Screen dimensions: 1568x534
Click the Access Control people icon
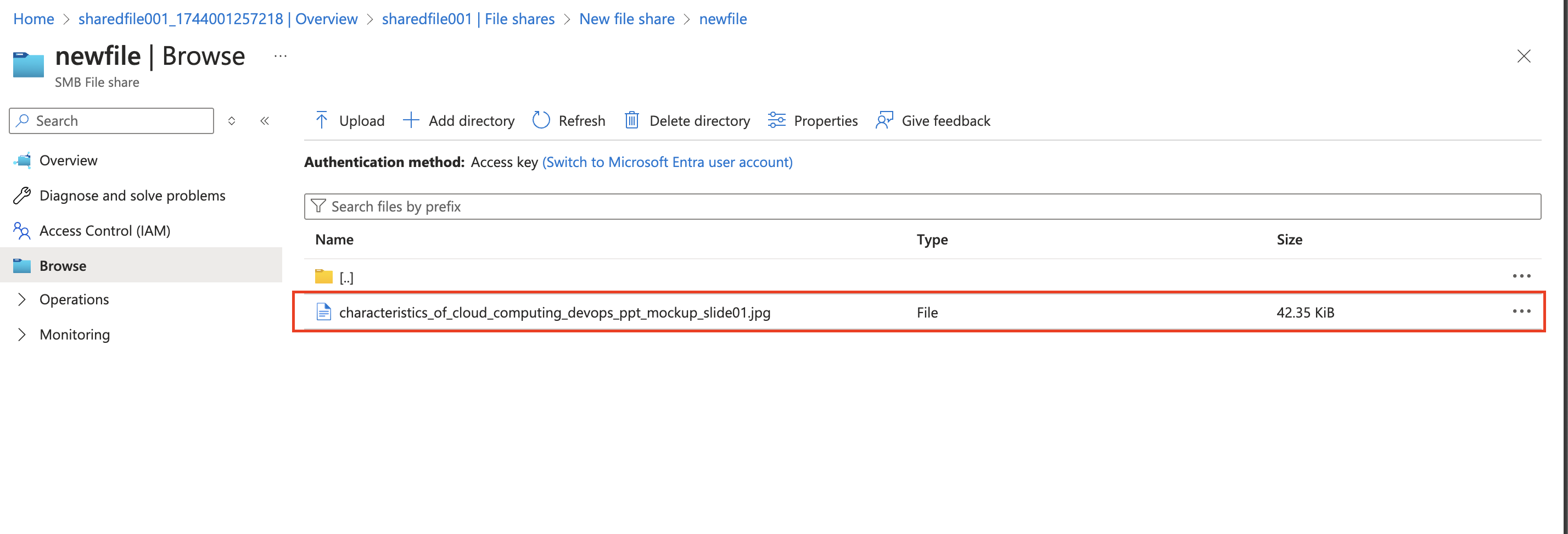[22, 231]
